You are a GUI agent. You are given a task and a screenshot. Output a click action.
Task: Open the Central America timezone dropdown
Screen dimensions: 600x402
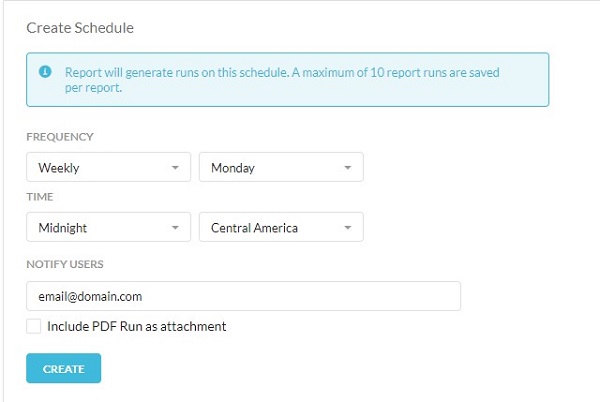(x=281, y=227)
